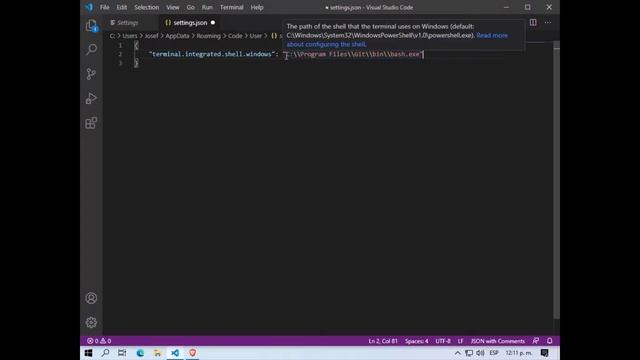Open Brave browser from the taskbar
This screenshot has height=360, width=640.
click(x=192, y=353)
